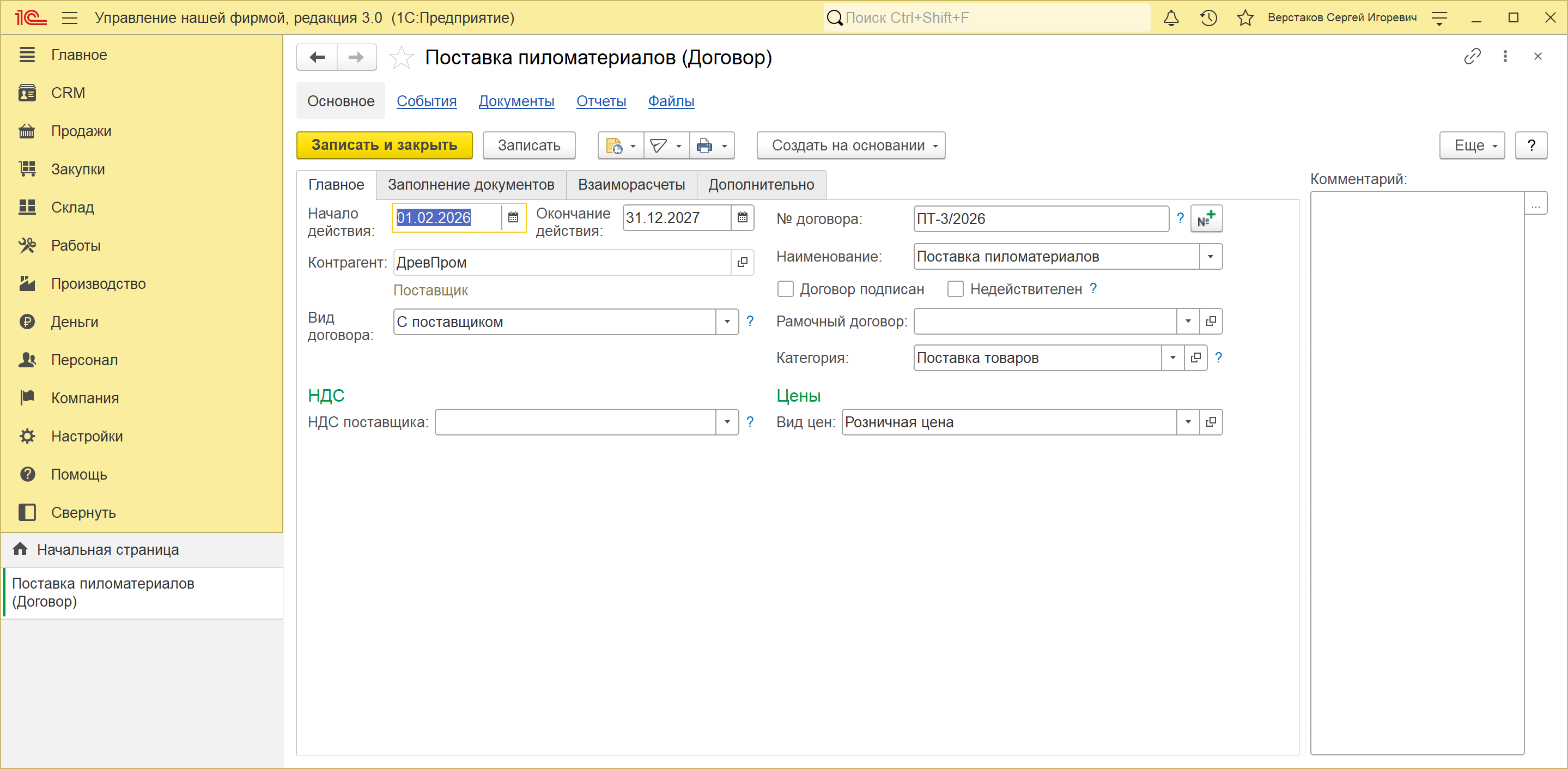
Task: Open the history clock icon
Action: pyautogui.click(x=1208, y=17)
